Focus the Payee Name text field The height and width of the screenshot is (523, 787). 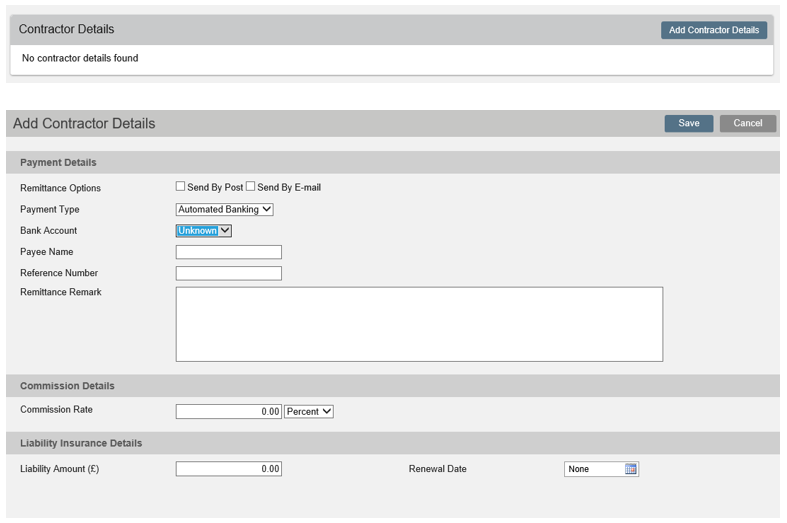click(x=228, y=252)
